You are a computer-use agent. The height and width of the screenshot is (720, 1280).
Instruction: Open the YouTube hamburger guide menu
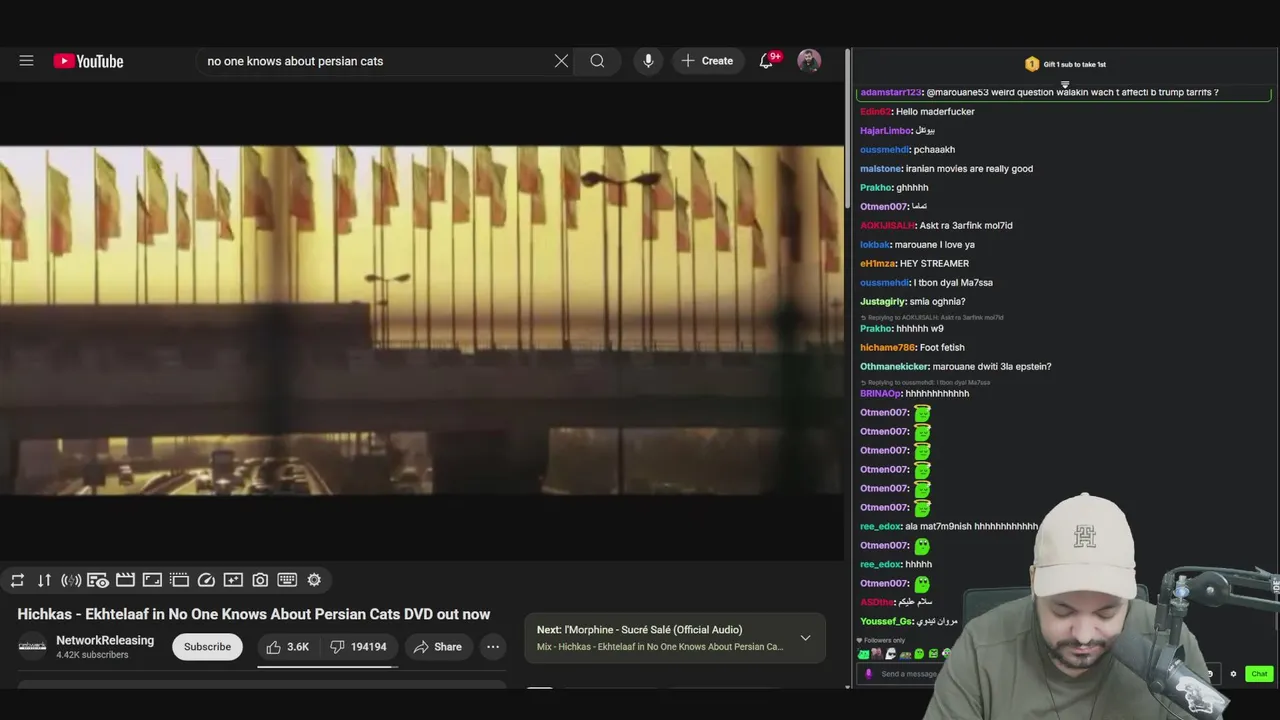[x=27, y=61]
